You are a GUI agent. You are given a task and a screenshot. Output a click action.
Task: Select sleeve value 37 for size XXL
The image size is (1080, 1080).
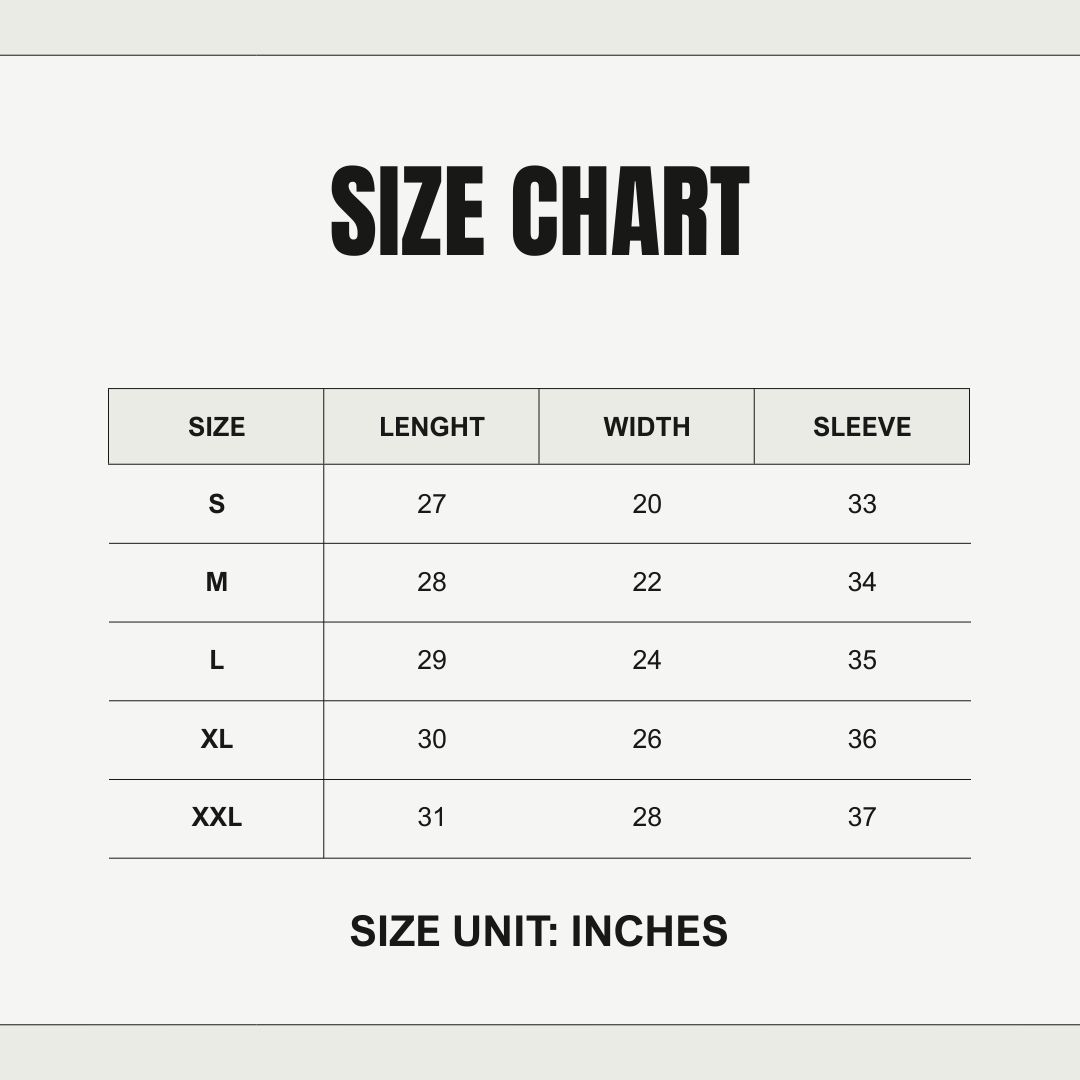(862, 817)
